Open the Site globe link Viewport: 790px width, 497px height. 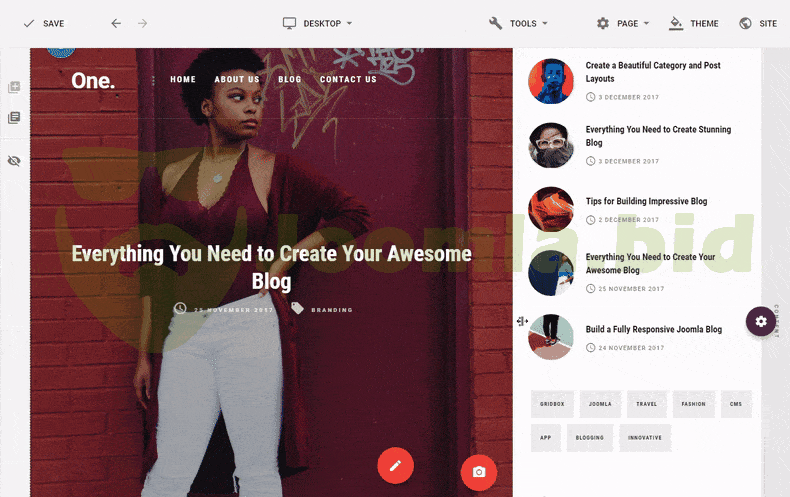[758, 23]
